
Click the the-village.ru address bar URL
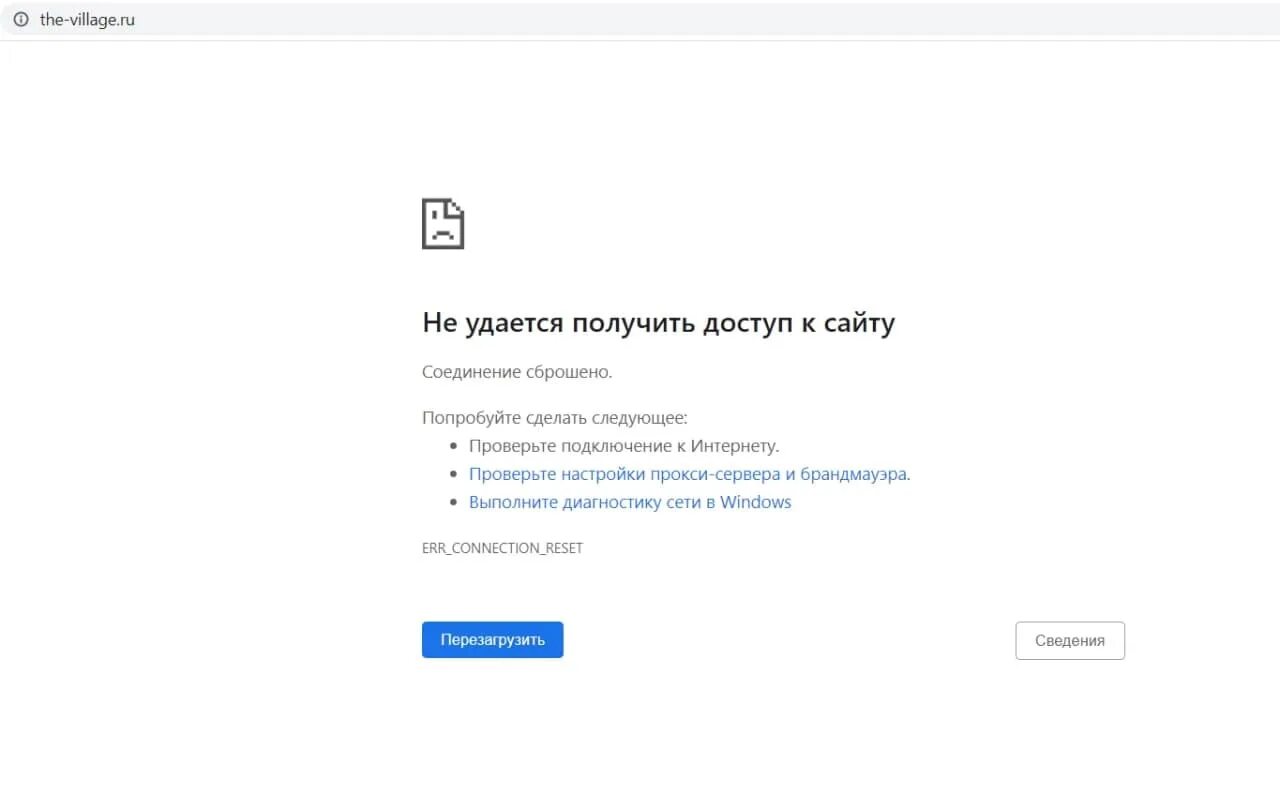pyautogui.click(x=87, y=19)
